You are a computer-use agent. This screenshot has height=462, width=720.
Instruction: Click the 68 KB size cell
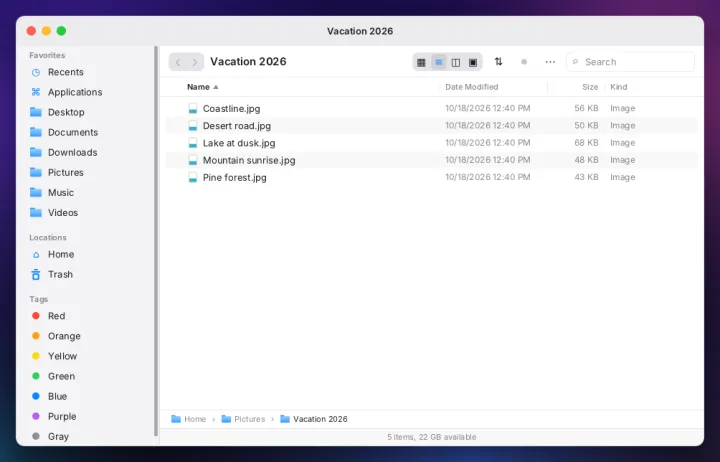[586, 143]
